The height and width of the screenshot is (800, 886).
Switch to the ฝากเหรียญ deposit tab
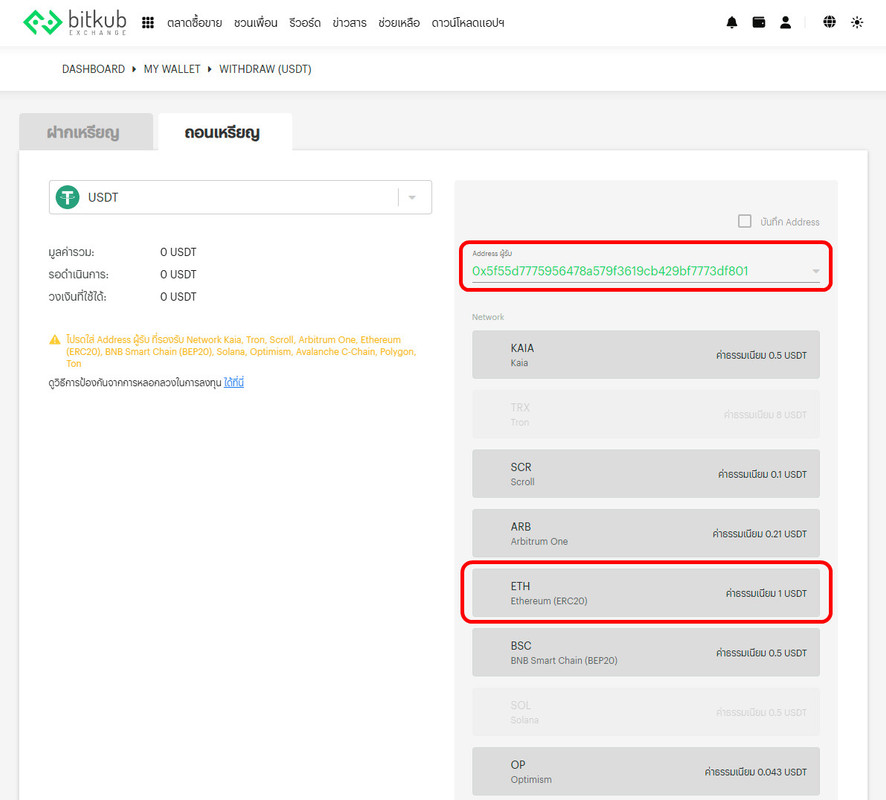(x=86, y=132)
